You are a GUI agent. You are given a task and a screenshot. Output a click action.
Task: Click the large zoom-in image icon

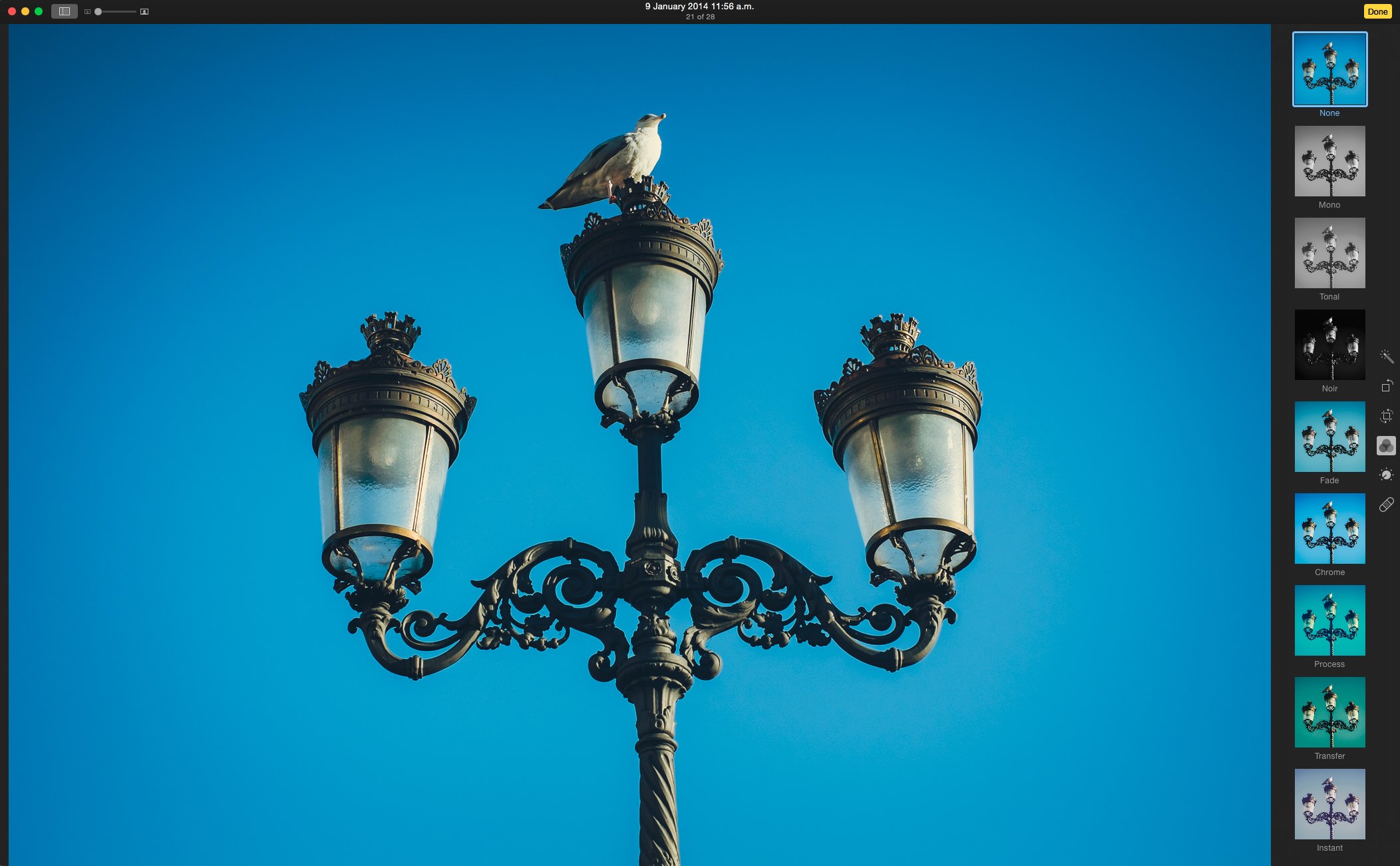coord(144,12)
